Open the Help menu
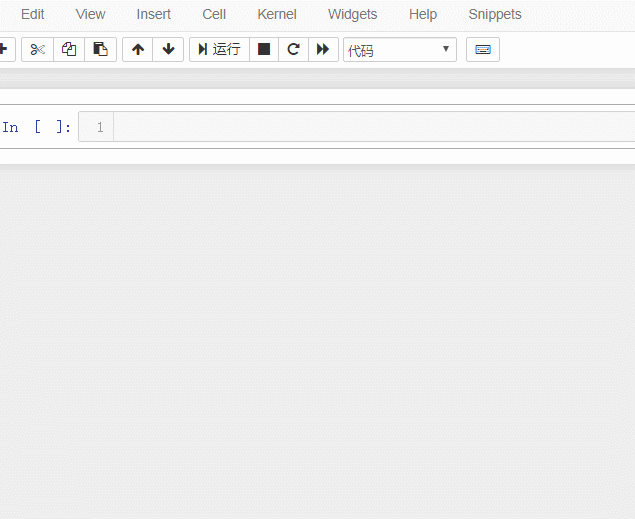This screenshot has width=635, height=519. (x=423, y=15)
